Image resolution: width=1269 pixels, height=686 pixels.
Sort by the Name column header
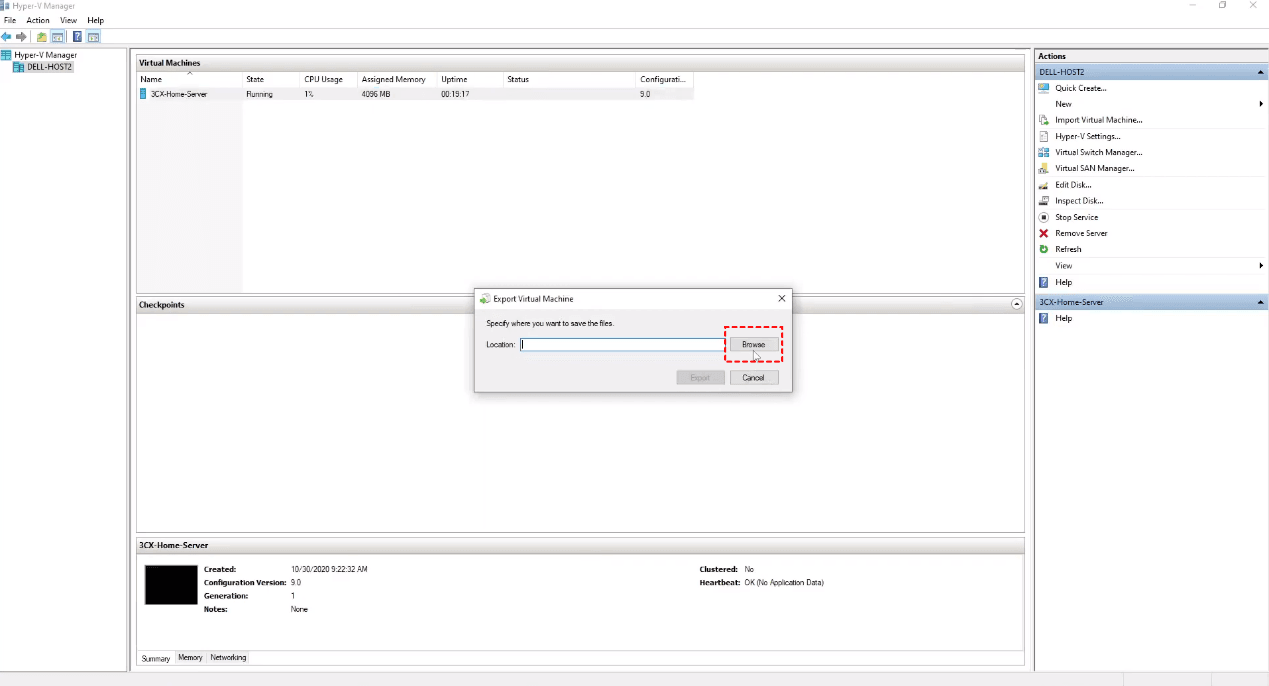(x=189, y=79)
